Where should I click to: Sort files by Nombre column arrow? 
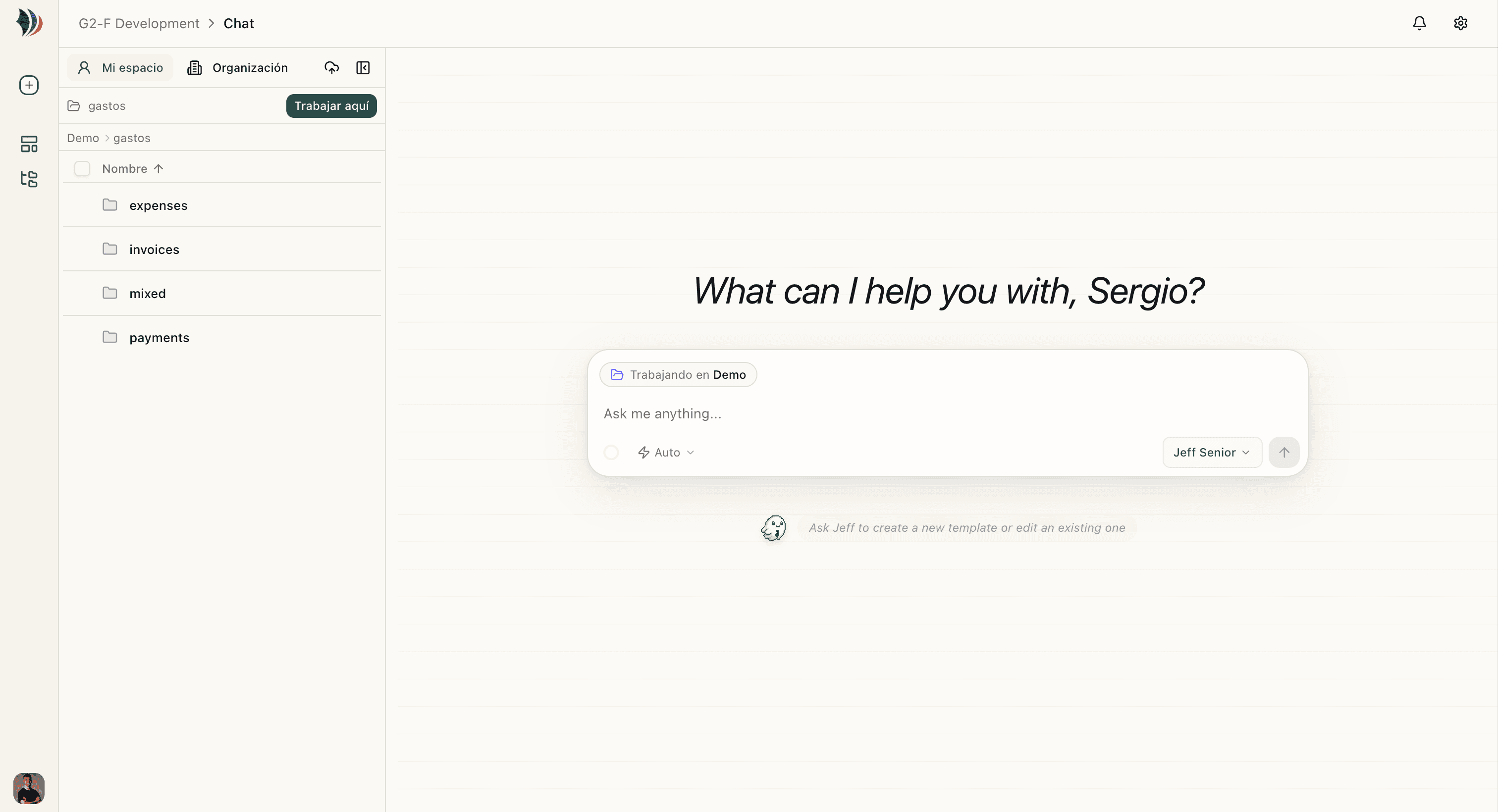(158, 168)
